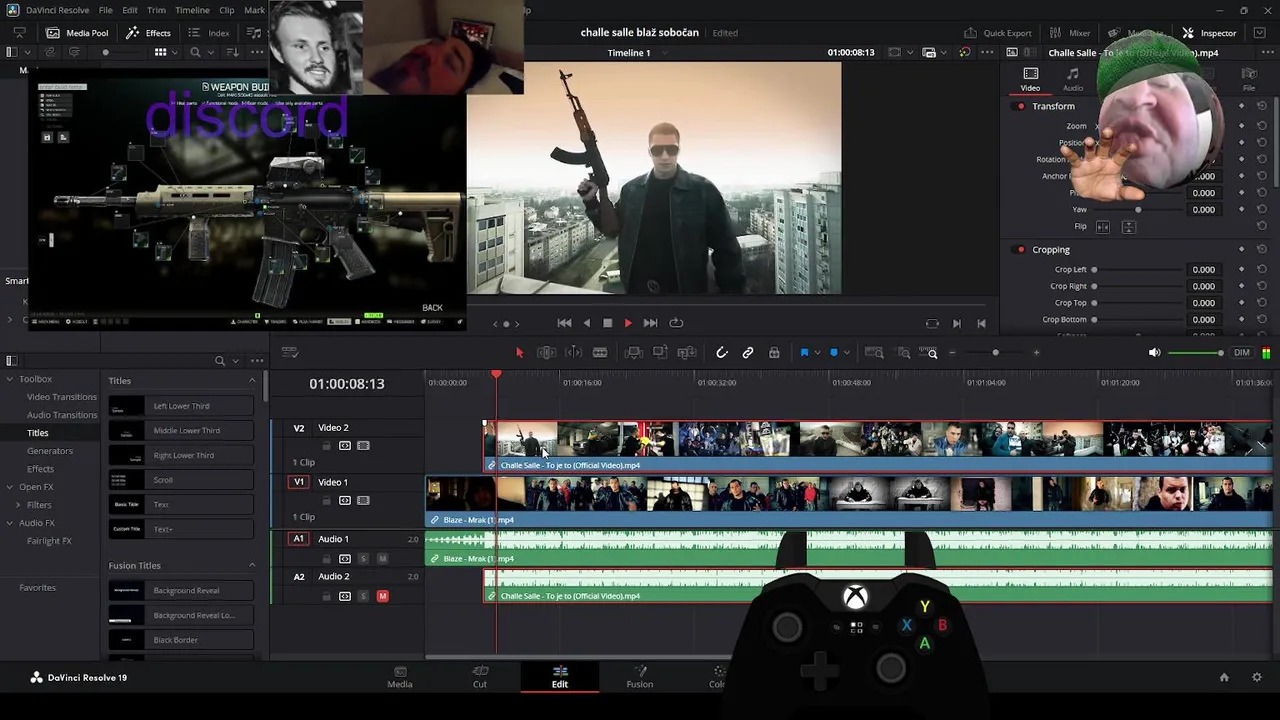Solo the Audio 1 track

pyautogui.click(x=363, y=559)
